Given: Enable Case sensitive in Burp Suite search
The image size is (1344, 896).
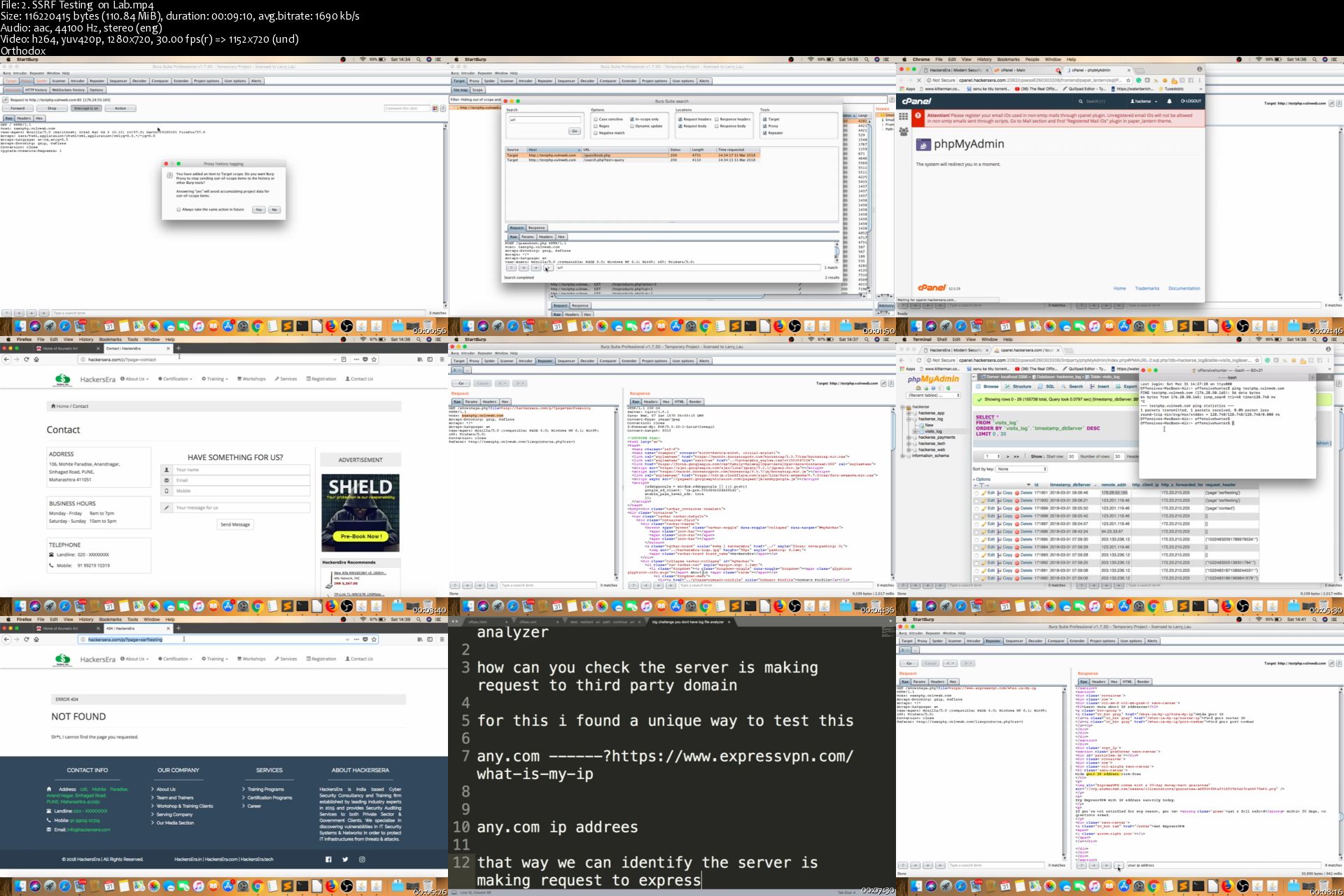Looking at the screenshot, I should click(596, 119).
